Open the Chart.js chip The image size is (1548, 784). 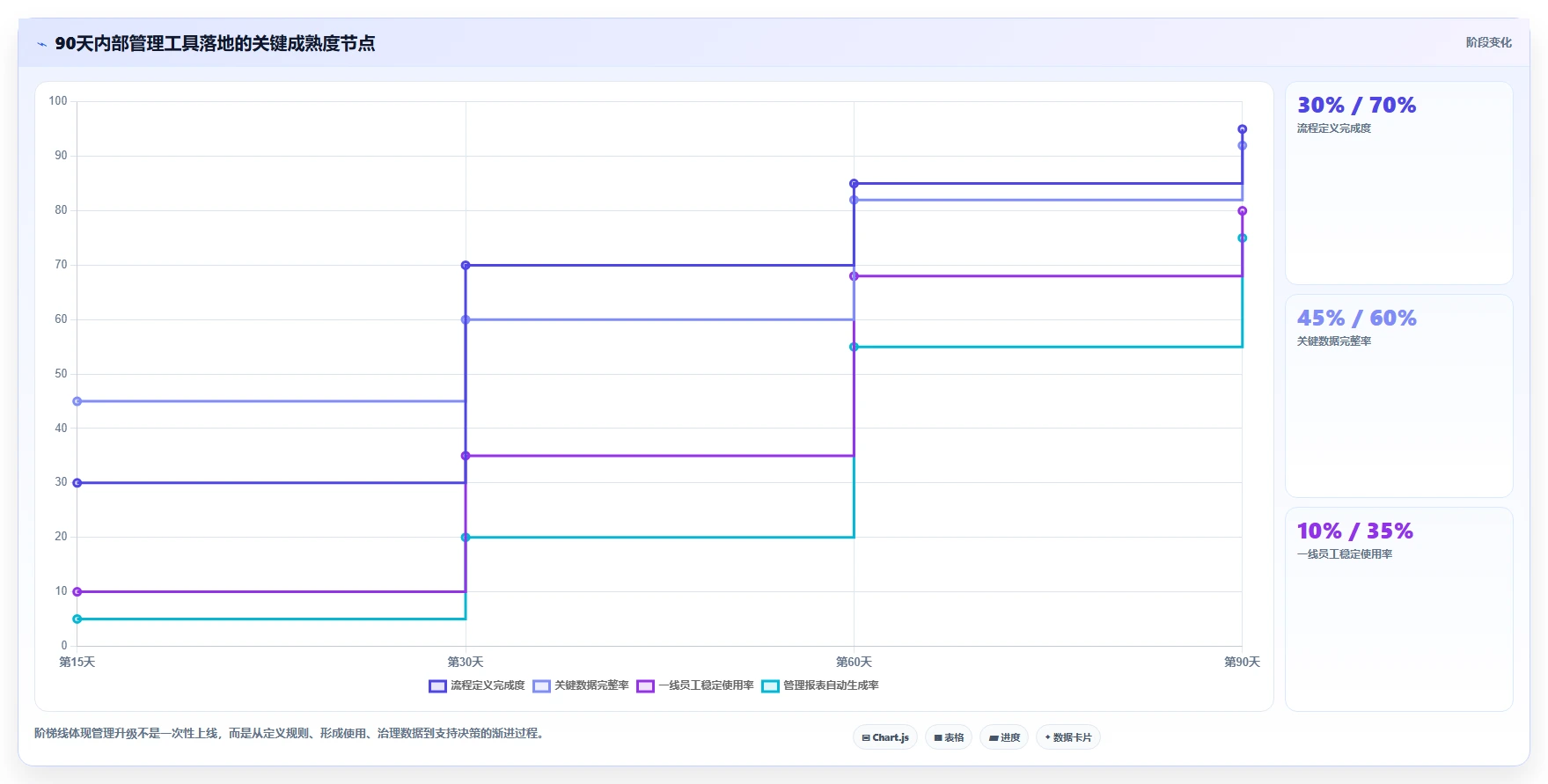(x=885, y=737)
